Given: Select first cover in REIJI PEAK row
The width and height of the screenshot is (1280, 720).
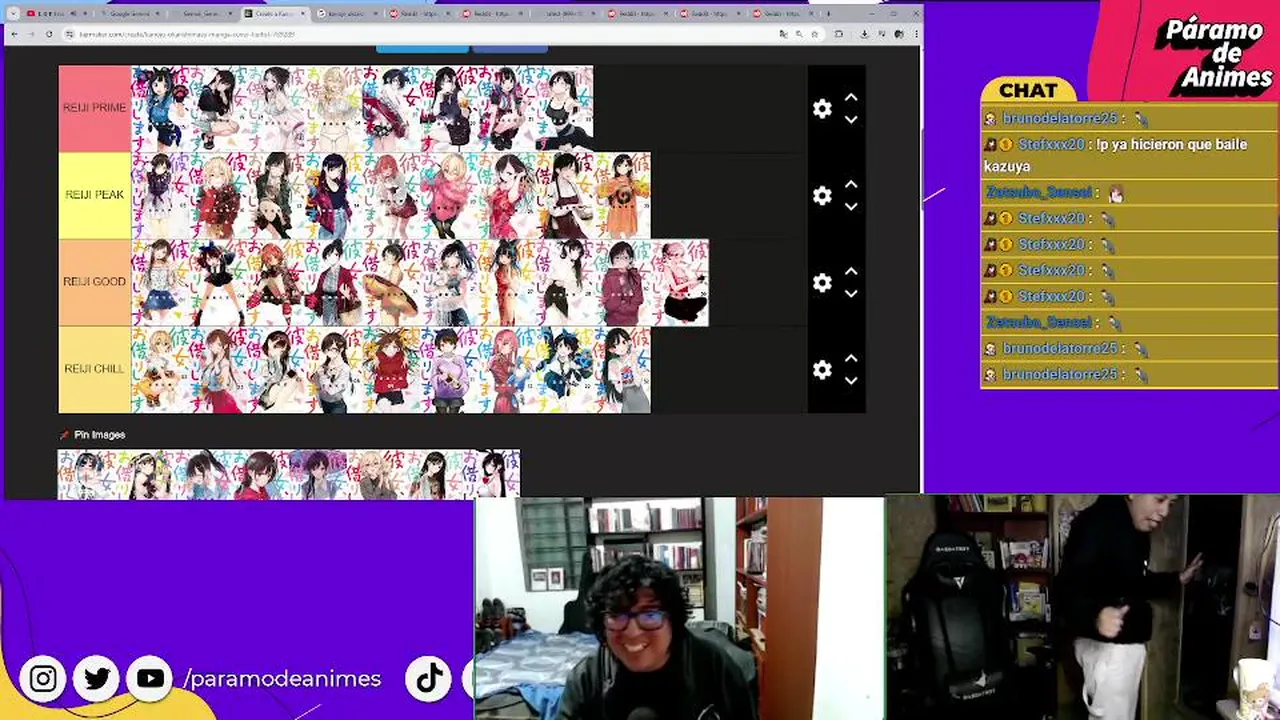Looking at the screenshot, I should [160, 195].
